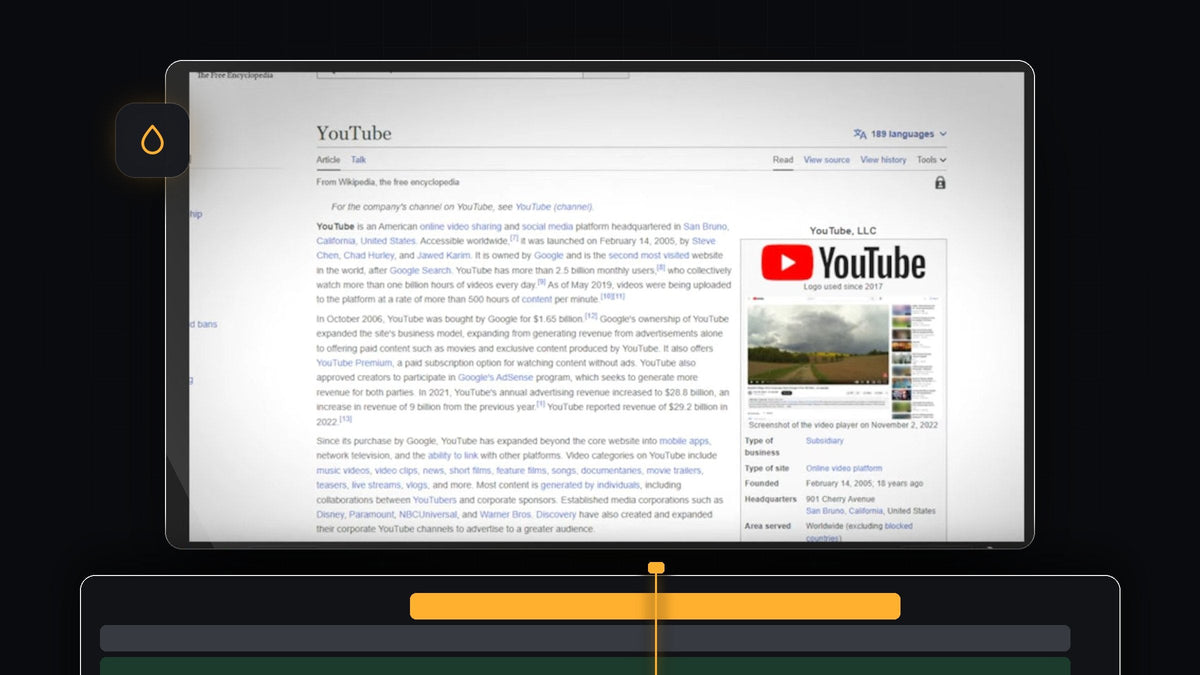Switch to the Article tab
The image size is (1200, 675).
pos(328,160)
